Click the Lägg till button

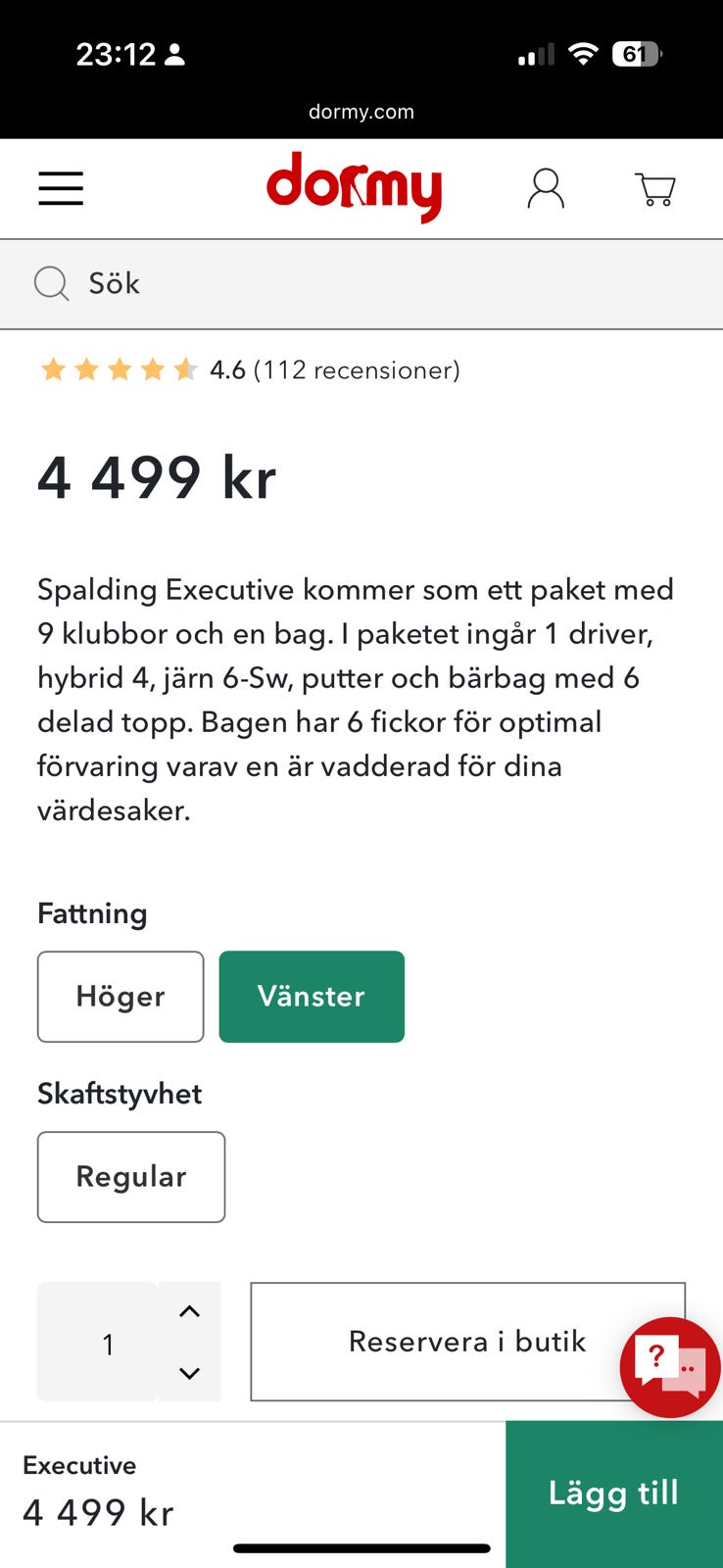pos(613,1494)
